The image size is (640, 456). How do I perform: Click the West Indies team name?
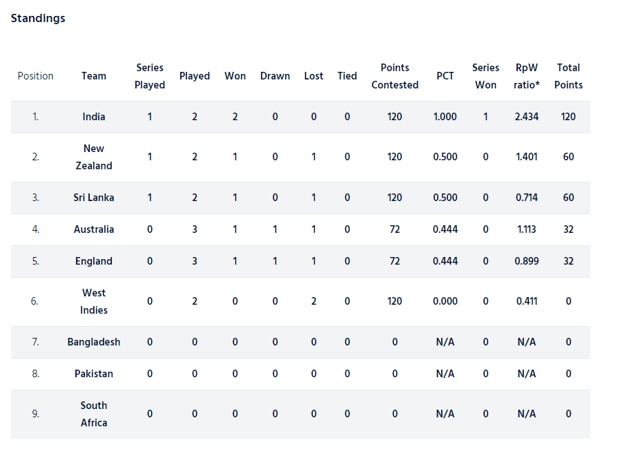(x=93, y=301)
